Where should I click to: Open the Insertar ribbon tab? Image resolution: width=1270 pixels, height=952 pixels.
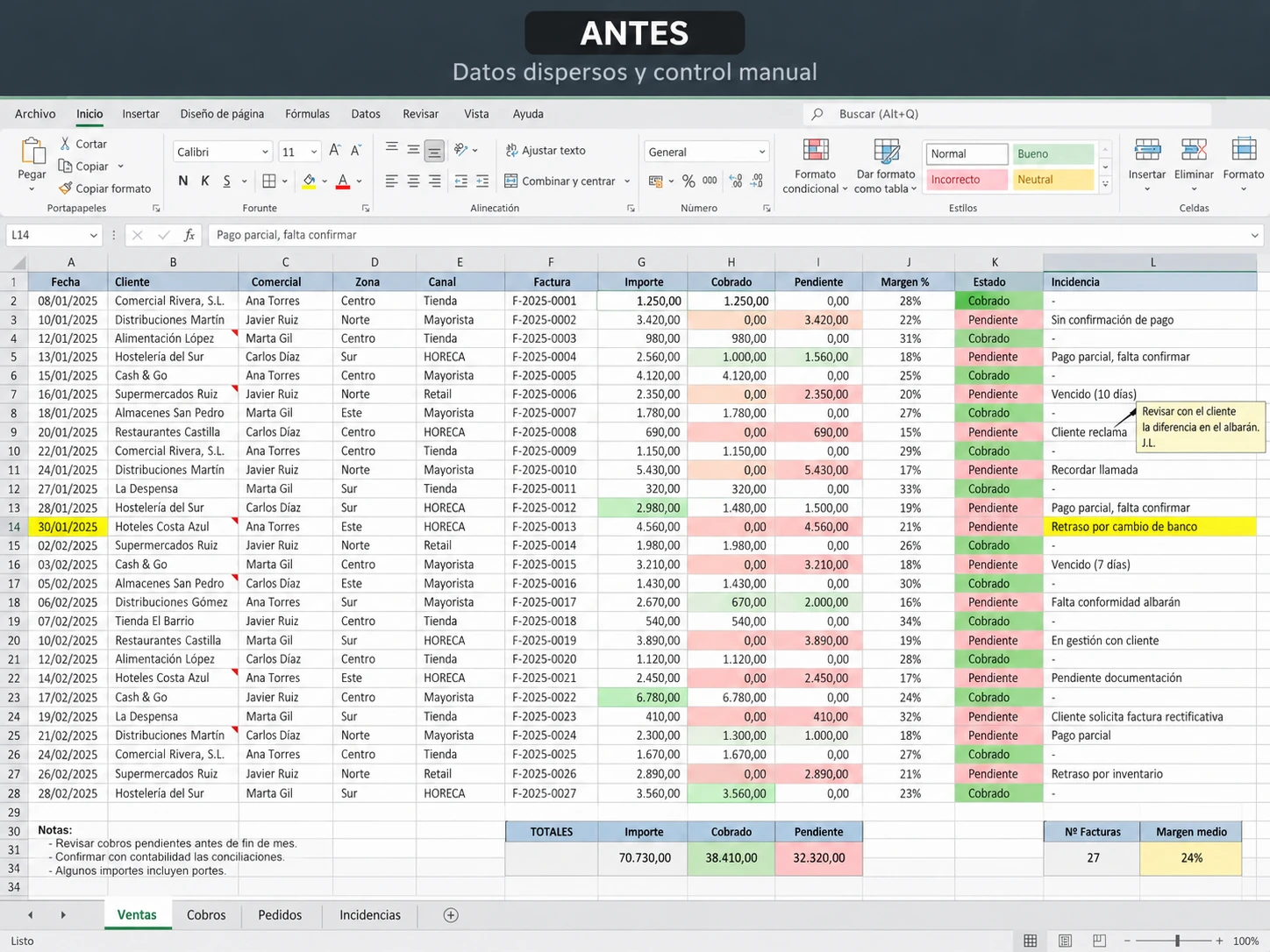[x=140, y=114]
